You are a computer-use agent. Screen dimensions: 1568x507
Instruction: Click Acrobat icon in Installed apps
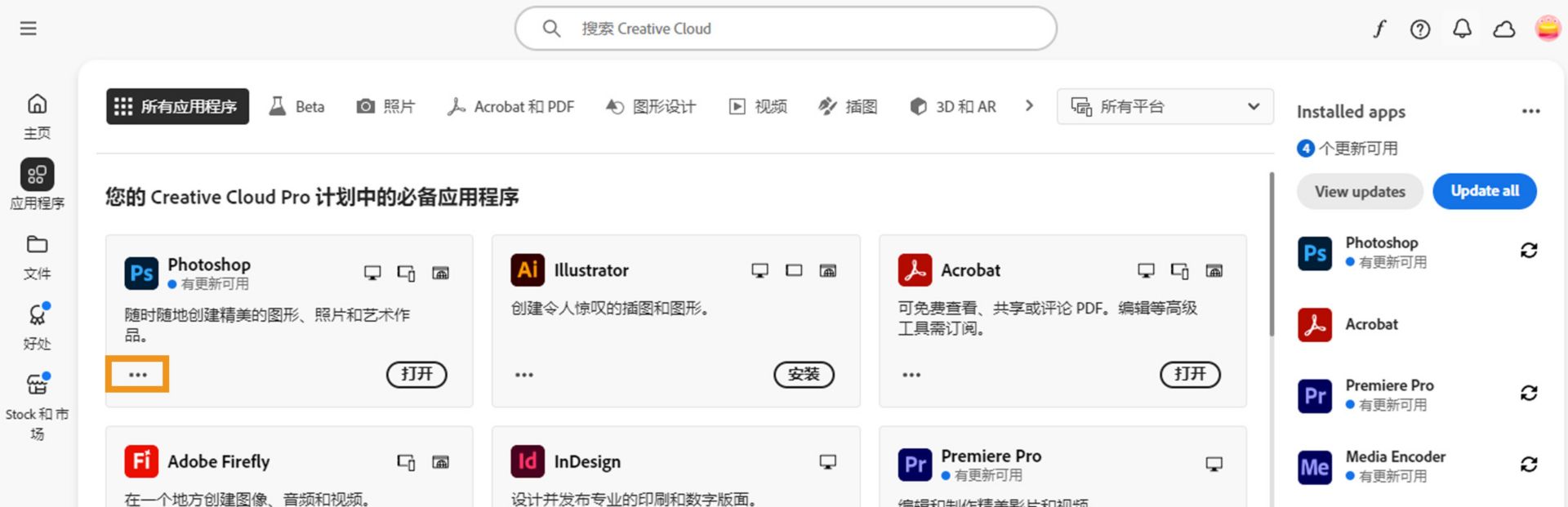click(1315, 325)
